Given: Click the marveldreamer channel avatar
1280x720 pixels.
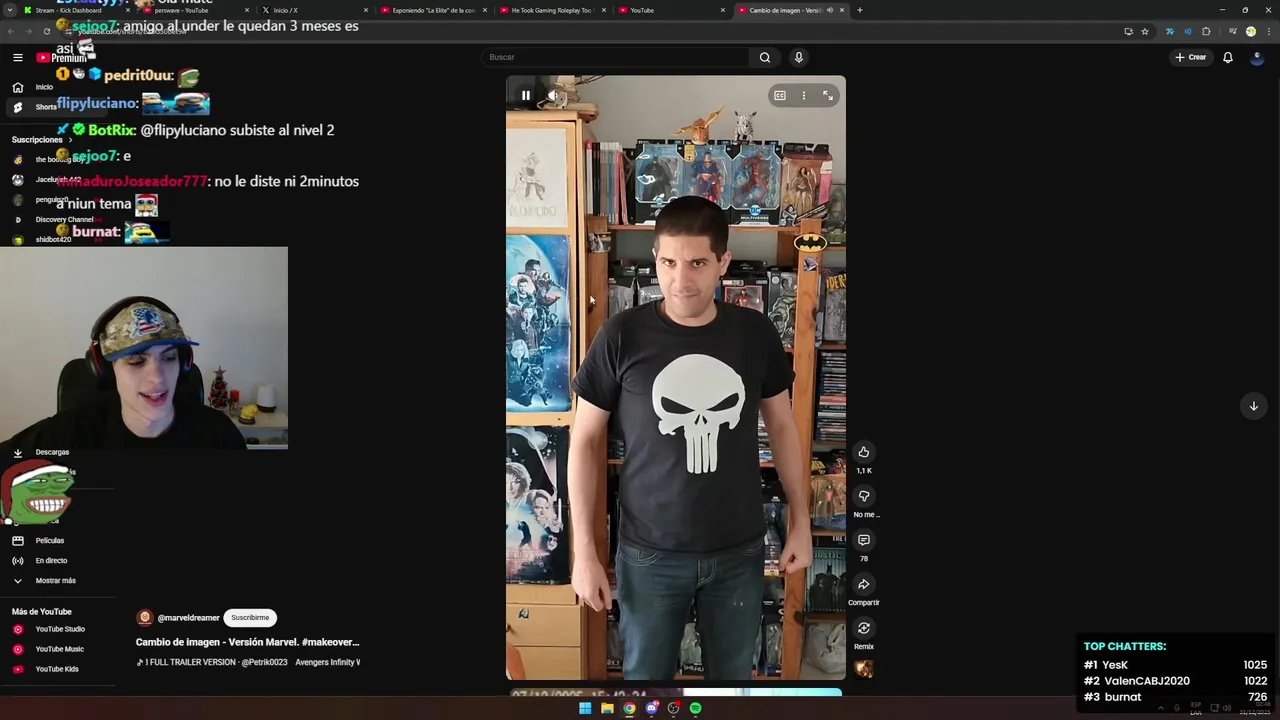Looking at the screenshot, I should pyautogui.click(x=145, y=618).
